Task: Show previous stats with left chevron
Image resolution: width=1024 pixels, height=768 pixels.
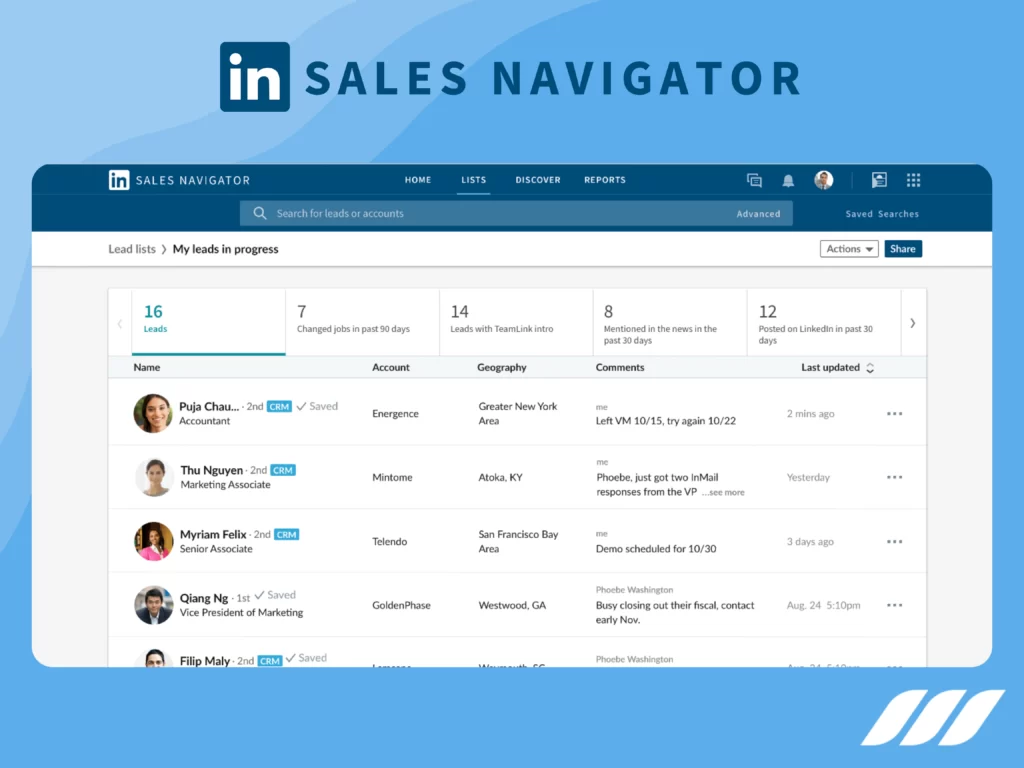Action: [x=120, y=323]
